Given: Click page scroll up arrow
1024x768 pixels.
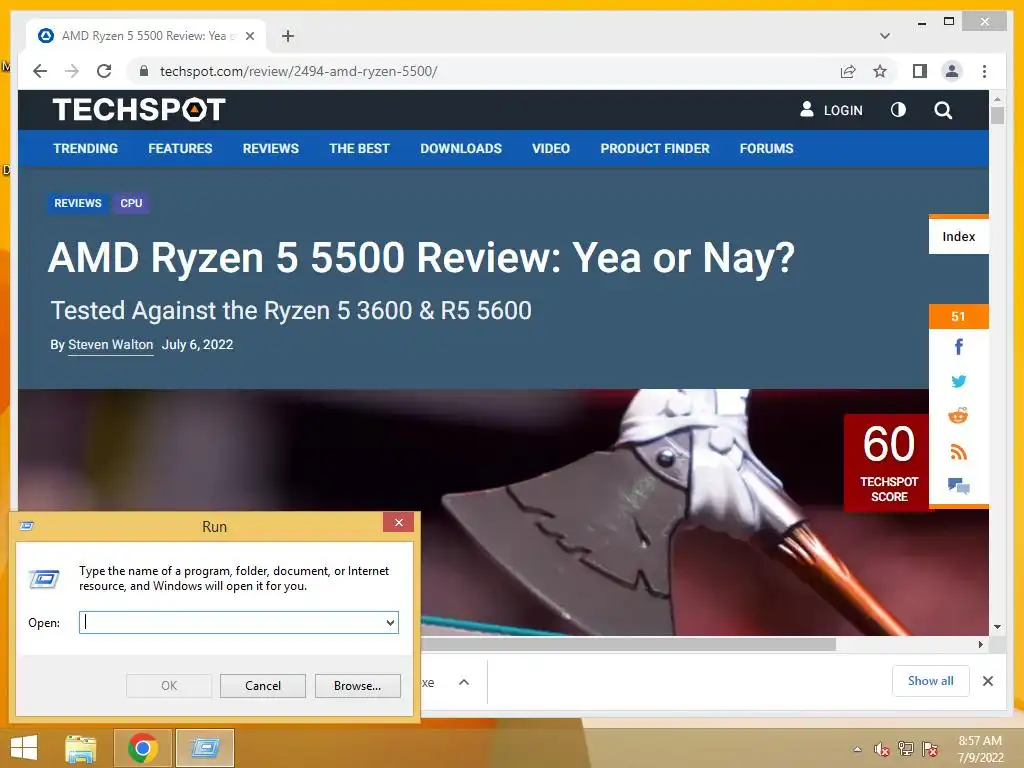Looking at the screenshot, I should tap(997, 99).
